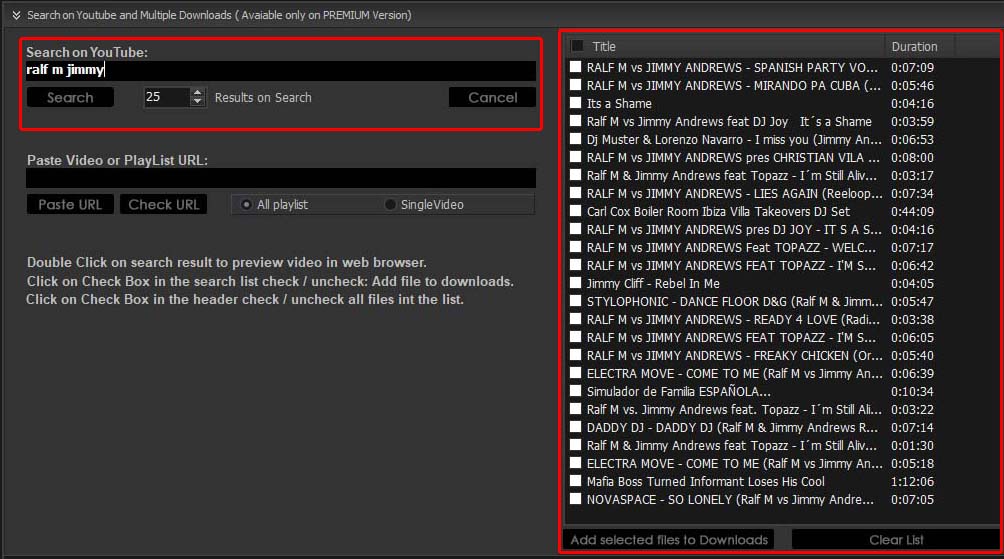Check the box for MIRANDO PA CUBA row

[x=576, y=85]
